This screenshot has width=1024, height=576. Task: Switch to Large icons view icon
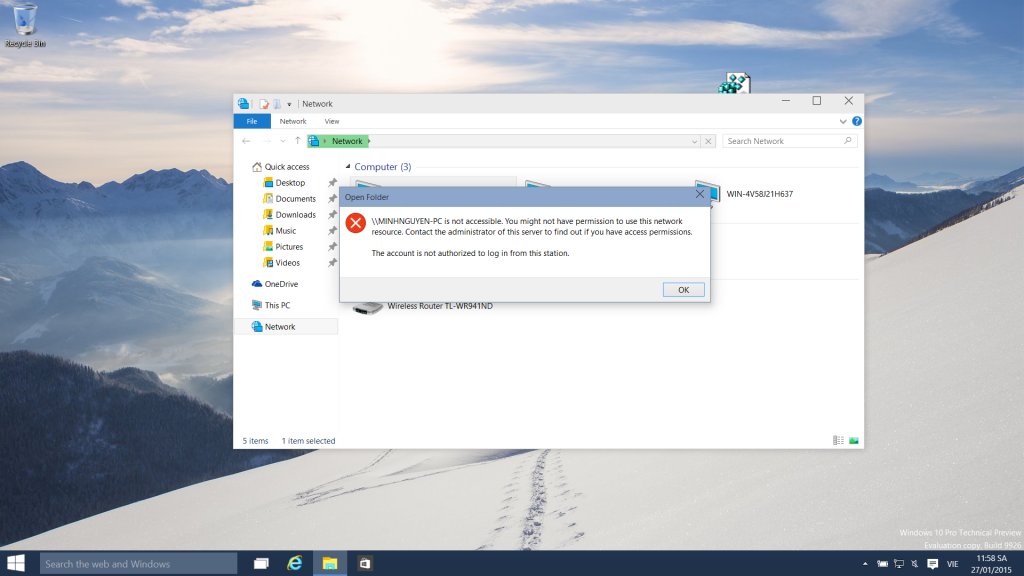(854, 441)
